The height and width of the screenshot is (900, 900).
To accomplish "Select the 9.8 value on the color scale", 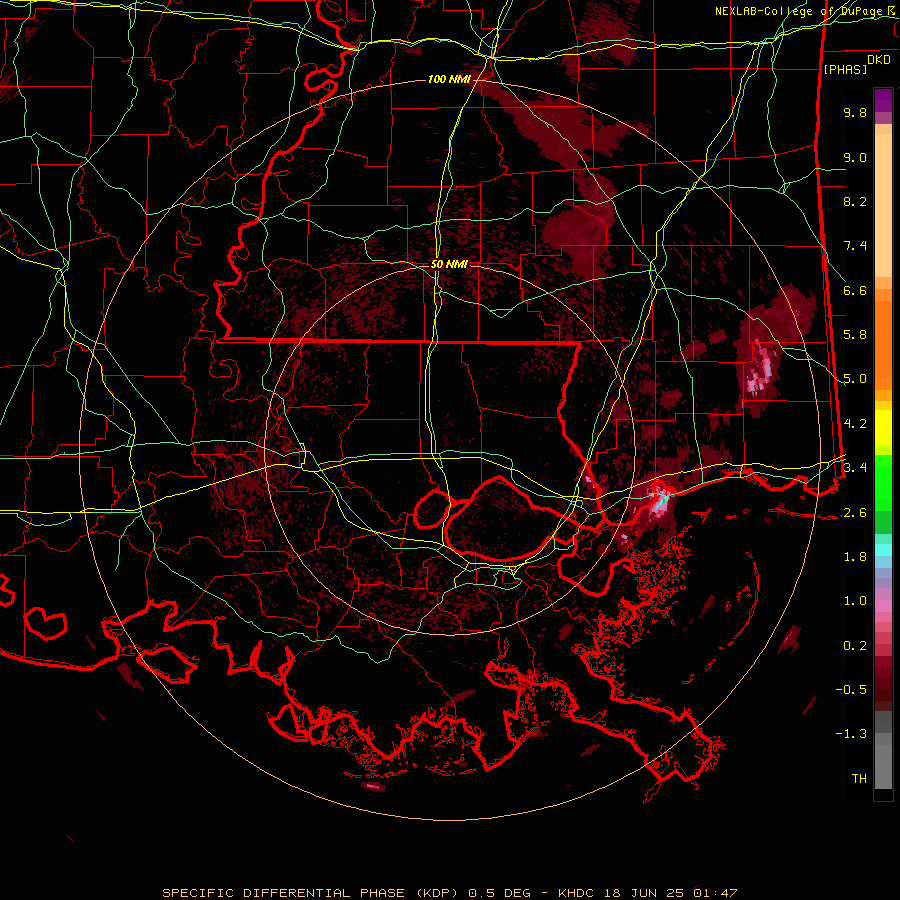I will [855, 112].
